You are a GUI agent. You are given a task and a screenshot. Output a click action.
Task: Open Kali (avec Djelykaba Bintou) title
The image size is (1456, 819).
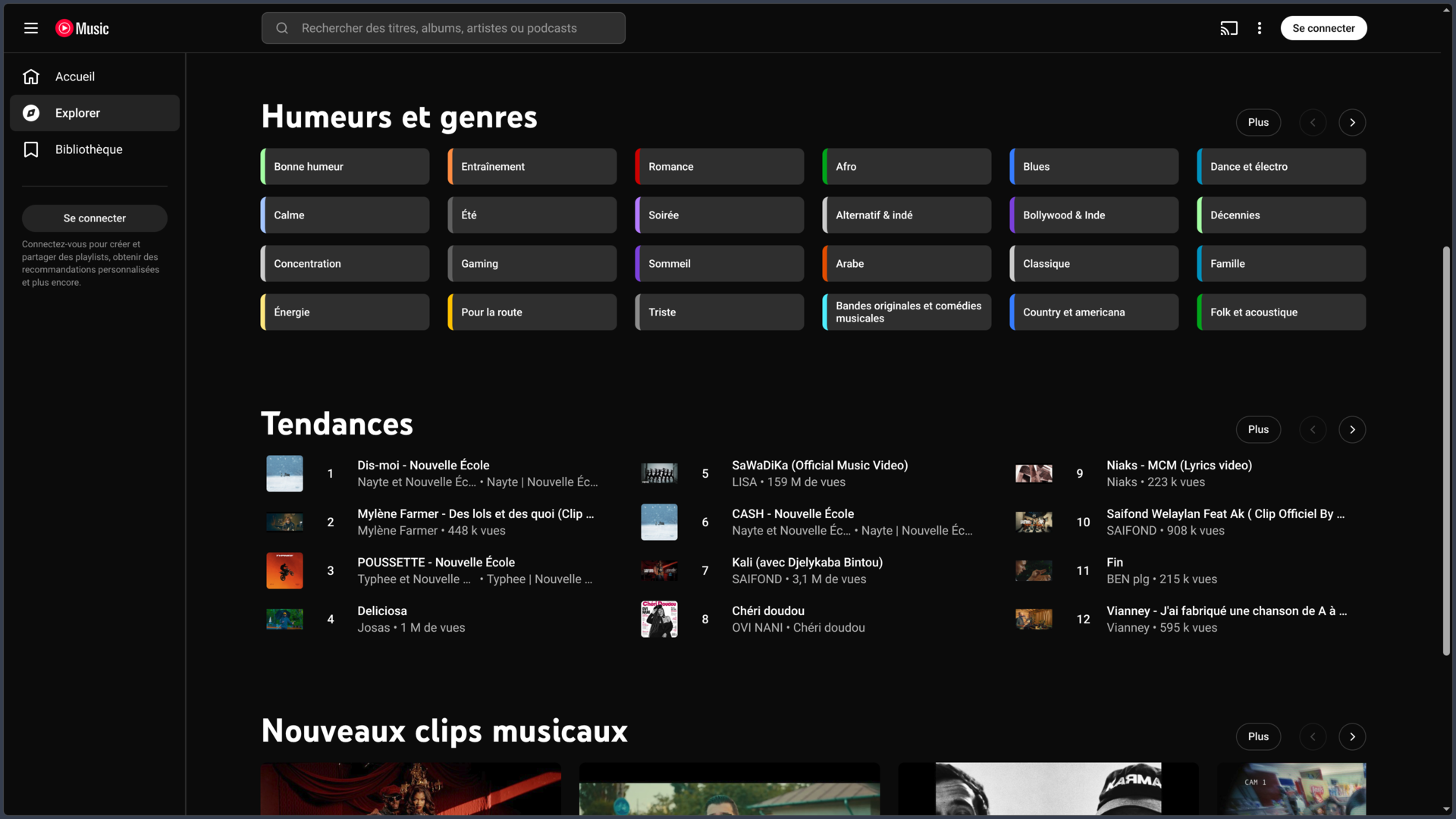point(807,563)
